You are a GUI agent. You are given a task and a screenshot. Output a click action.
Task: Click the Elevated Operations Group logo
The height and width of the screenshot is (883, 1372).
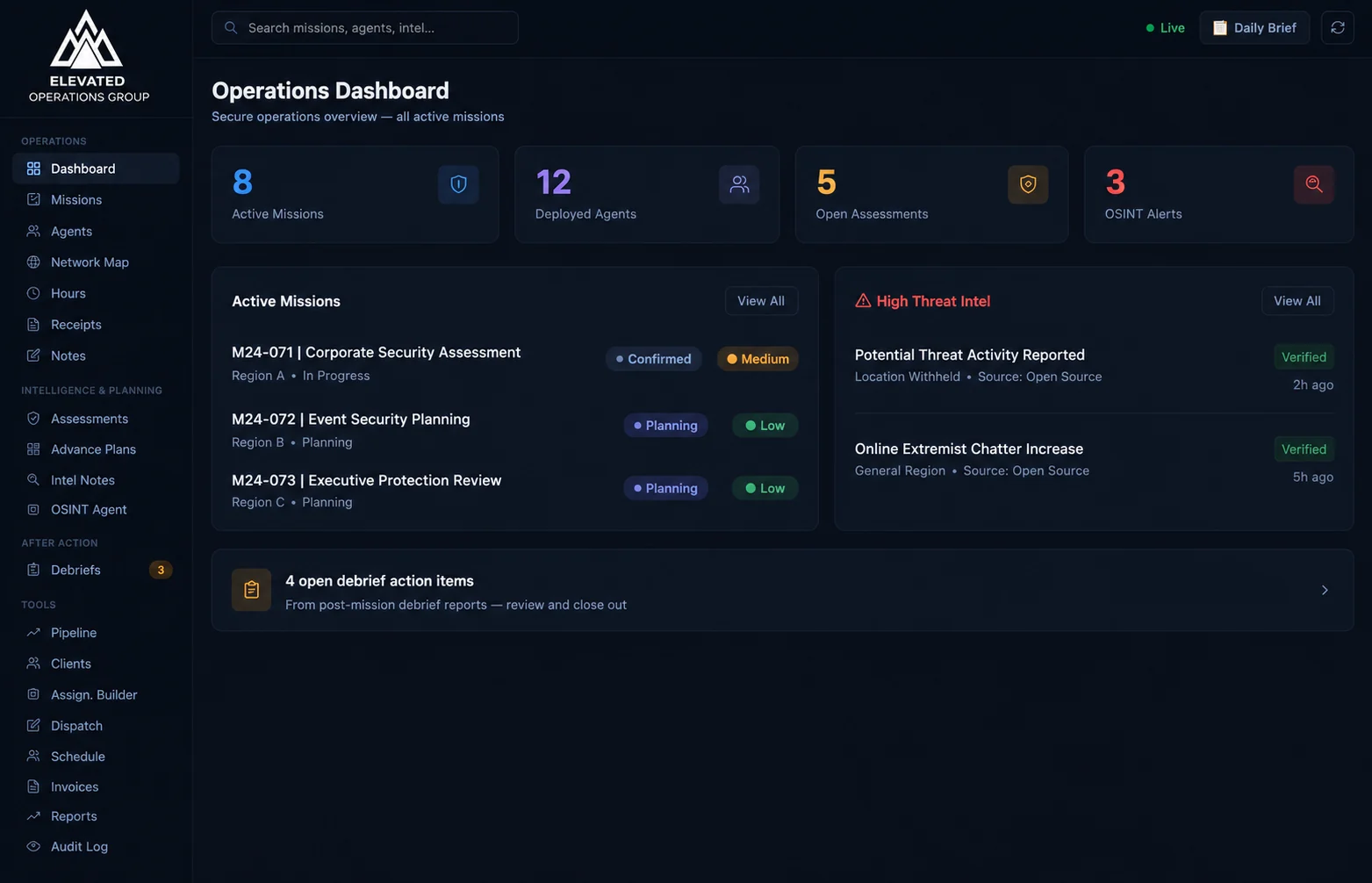(x=88, y=56)
